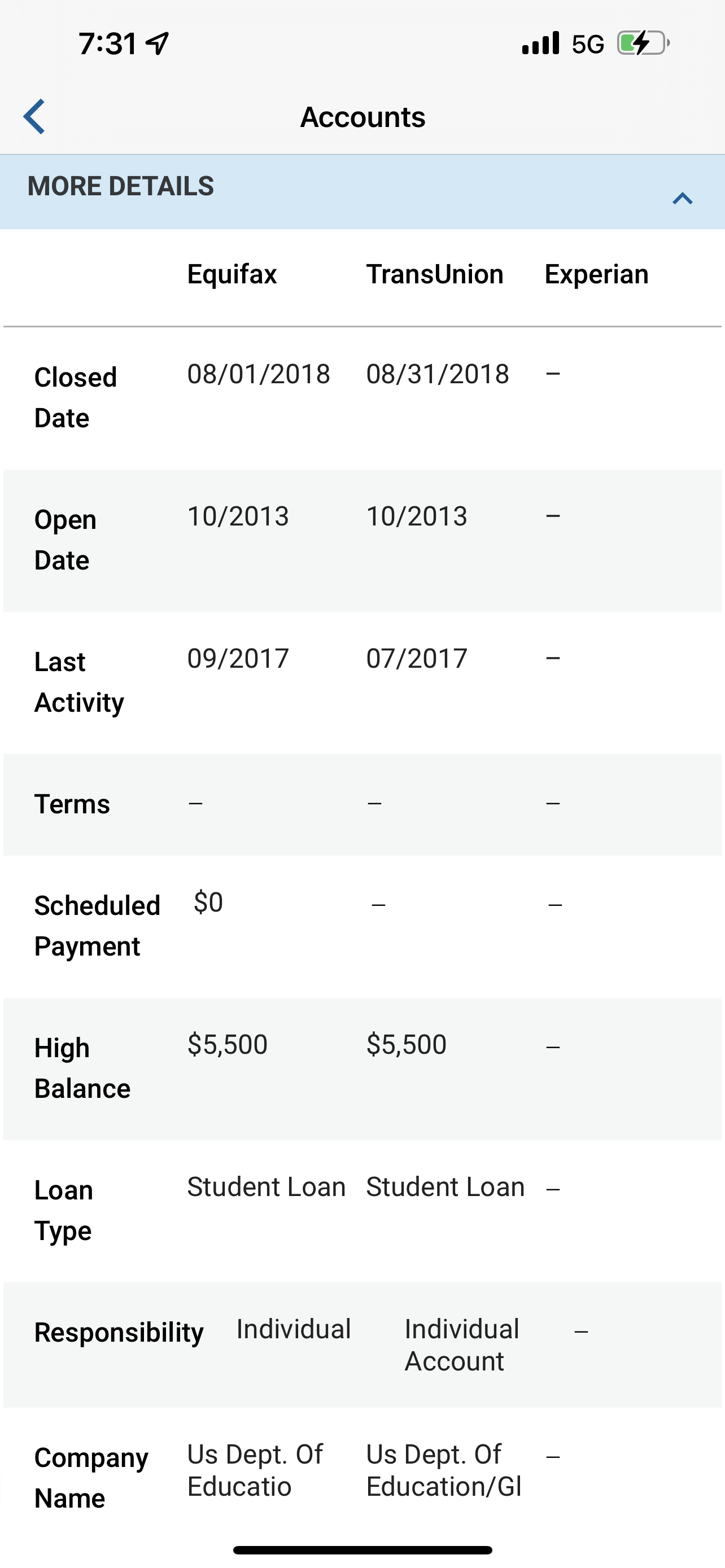
Task: Tap the Scheduled Payment $0 value
Action: (x=208, y=902)
